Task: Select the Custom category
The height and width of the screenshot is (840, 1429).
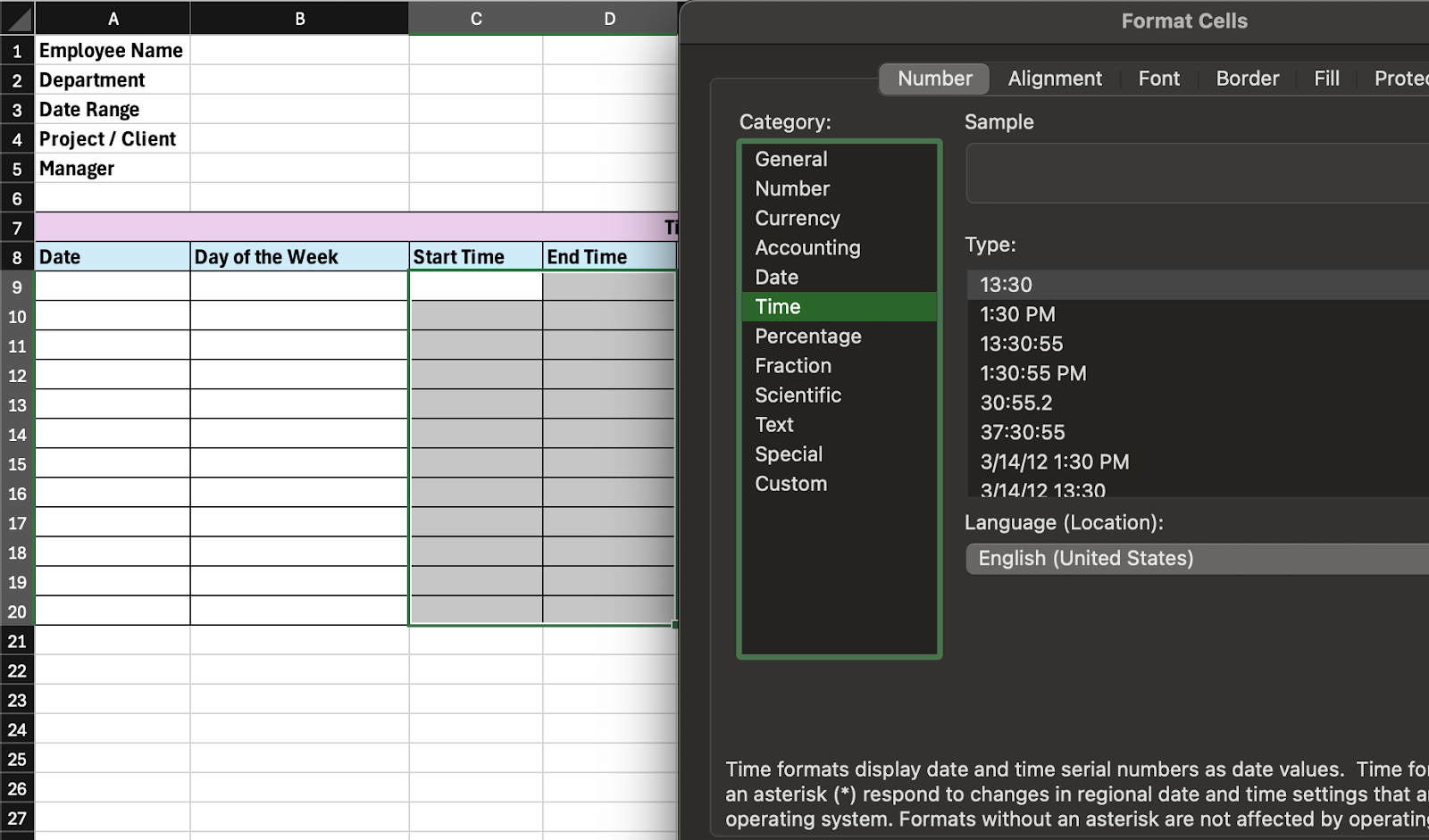Action: (x=790, y=483)
